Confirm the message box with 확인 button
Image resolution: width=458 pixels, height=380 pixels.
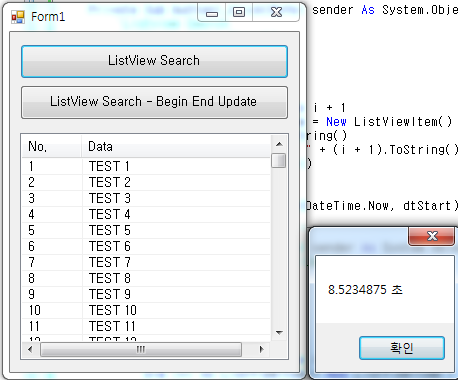pyautogui.click(x=402, y=348)
